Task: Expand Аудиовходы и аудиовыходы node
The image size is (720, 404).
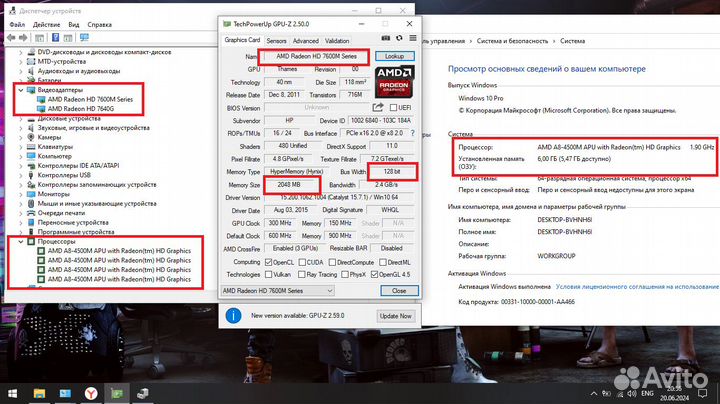Action: pyautogui.click(x=21, y=71)
